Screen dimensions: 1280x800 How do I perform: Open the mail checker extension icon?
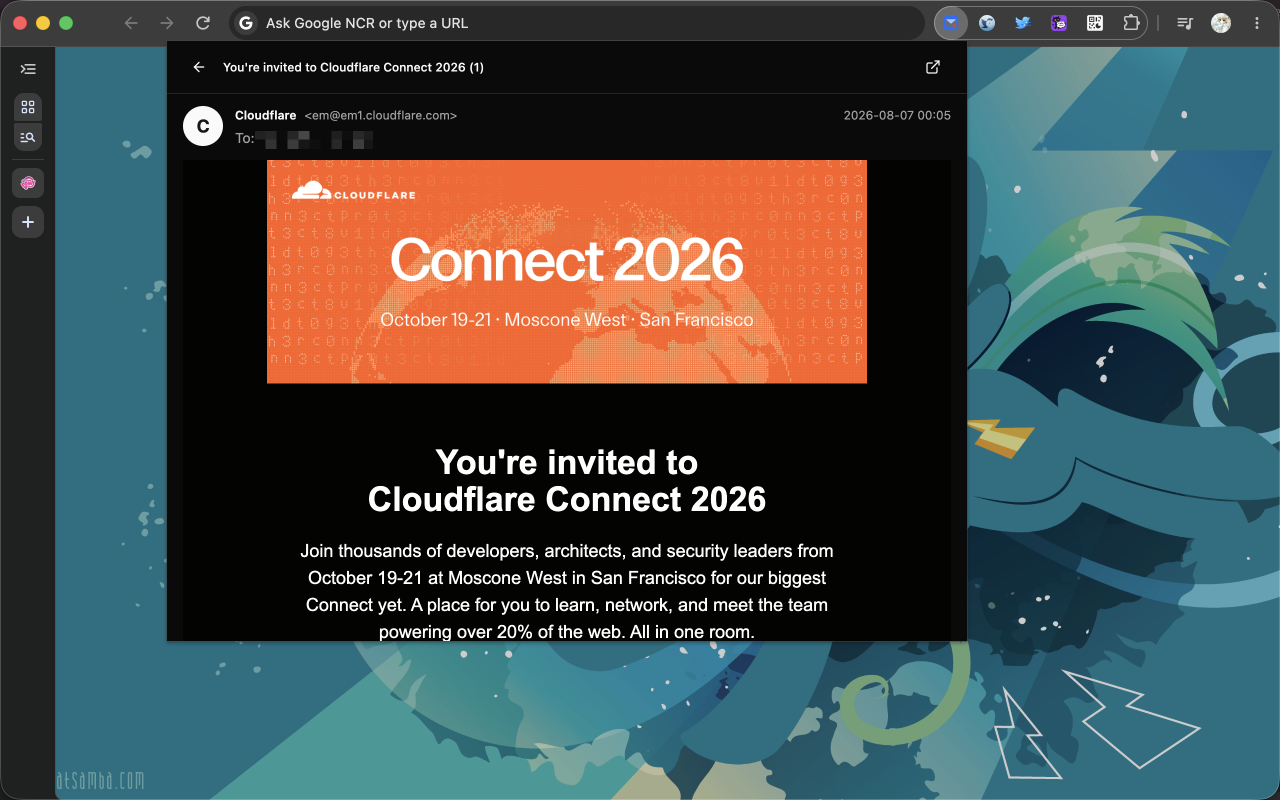pyautogui.click(x=951, y=23)
